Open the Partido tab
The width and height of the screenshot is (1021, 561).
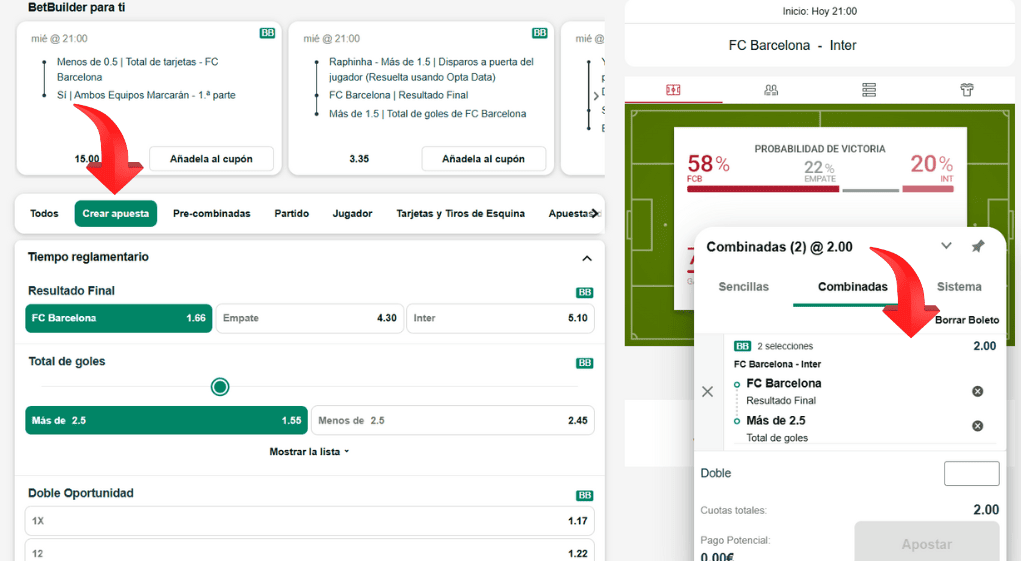click(292, 213)
